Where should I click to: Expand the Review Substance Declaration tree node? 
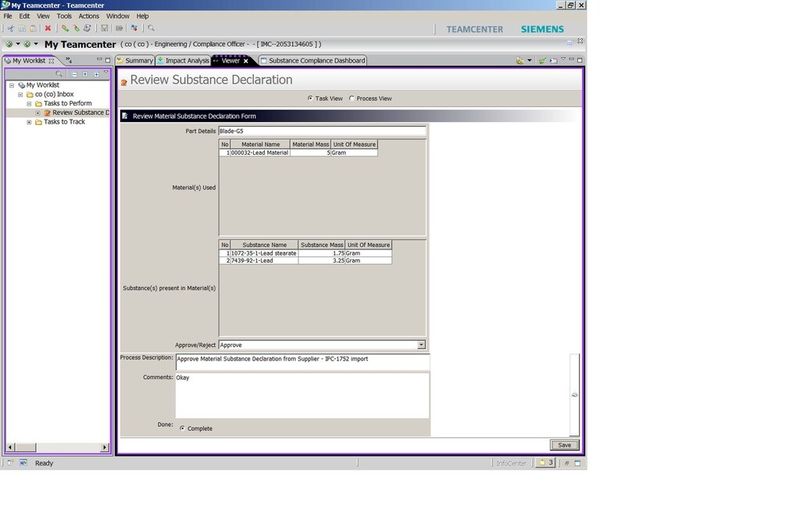(x=38, y=113)
